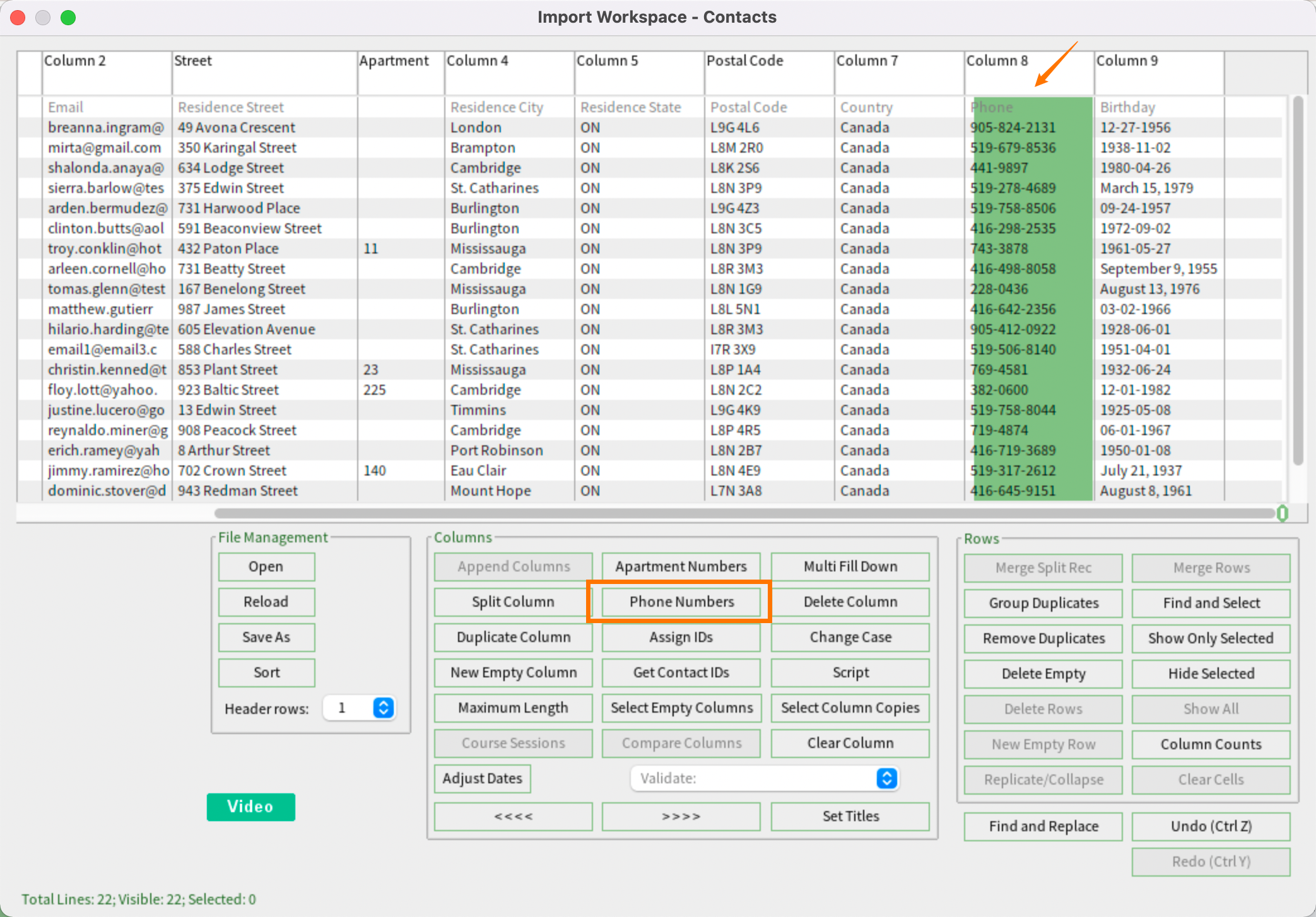Click Maximum Length button
Screen dimensions: 1316x917
coord(513,708)
